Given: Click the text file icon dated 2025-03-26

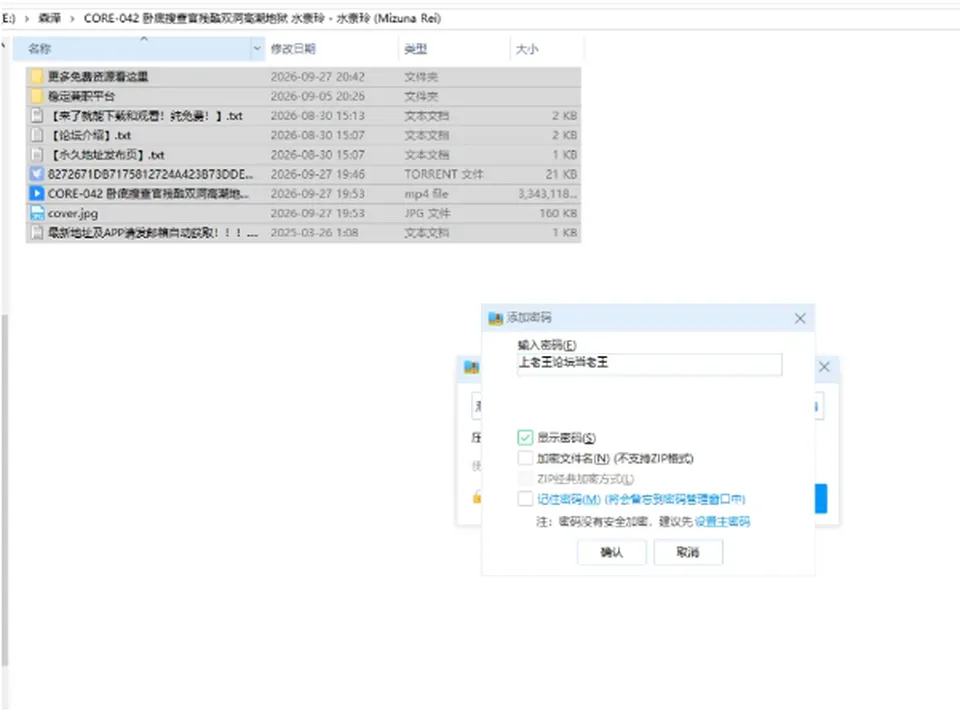Looking at the screenshot, I should pyautogui.click(x=37, y=233).
